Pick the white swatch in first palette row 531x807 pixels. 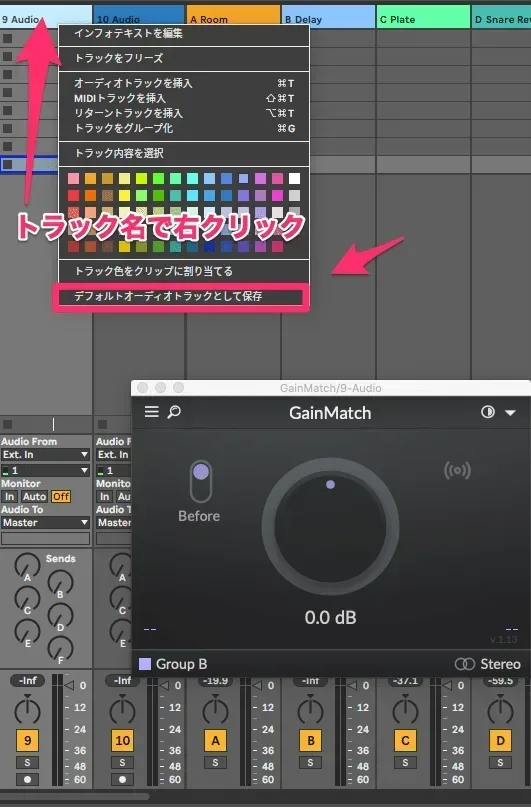pos(294,179)
